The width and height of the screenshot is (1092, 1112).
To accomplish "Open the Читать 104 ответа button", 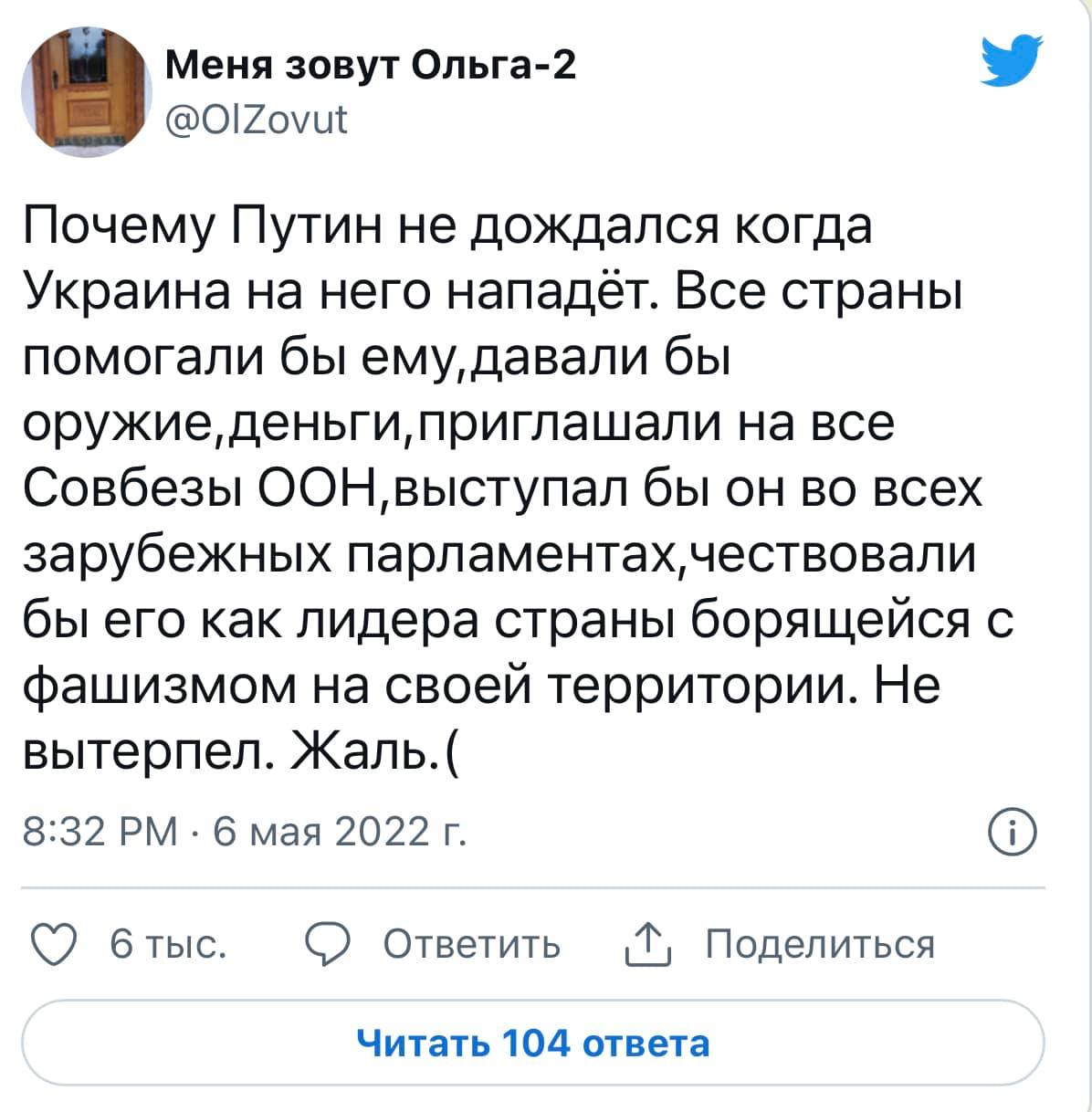I will click(532, 1042).
